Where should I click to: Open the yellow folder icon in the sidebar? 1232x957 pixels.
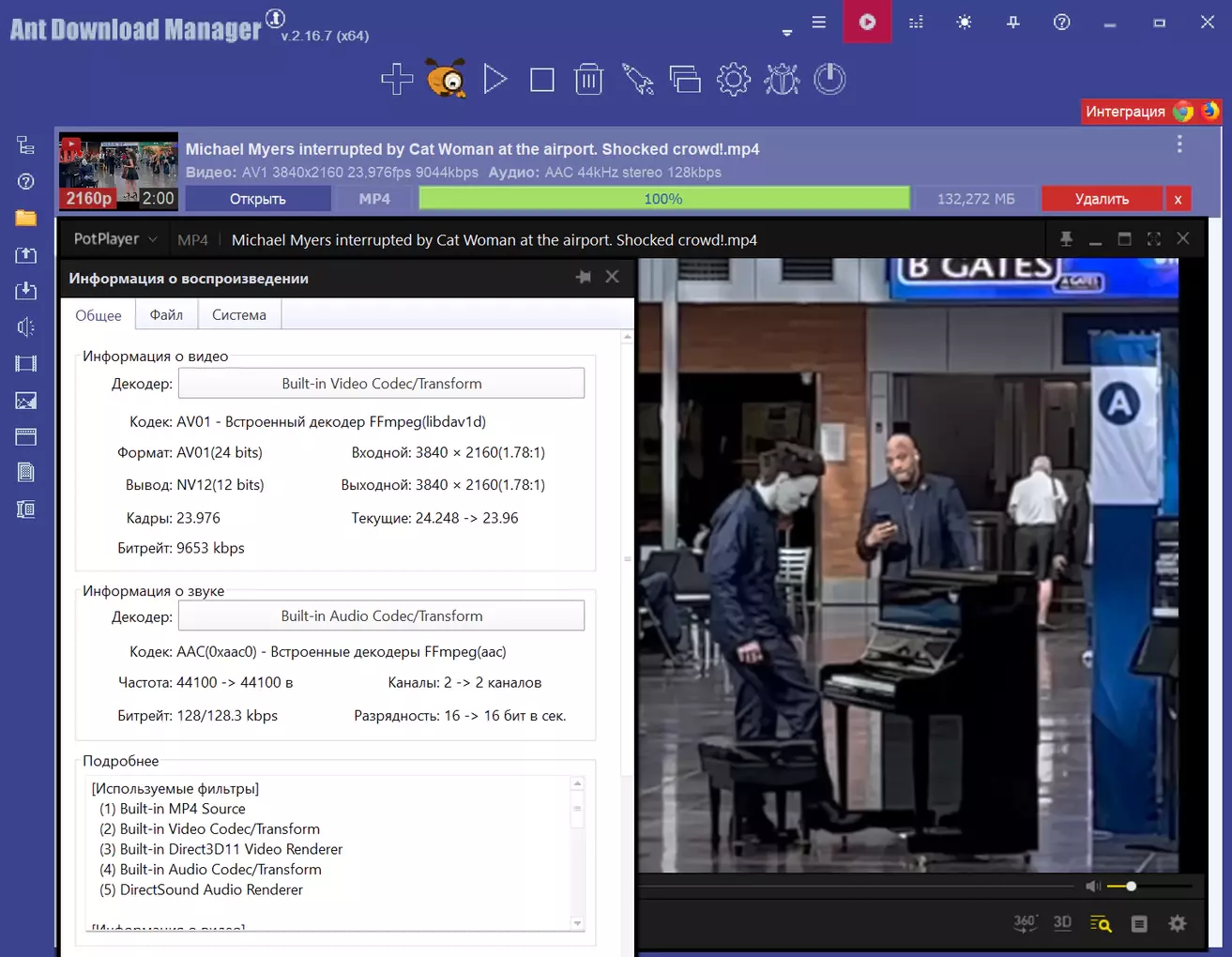click(26, 219)
